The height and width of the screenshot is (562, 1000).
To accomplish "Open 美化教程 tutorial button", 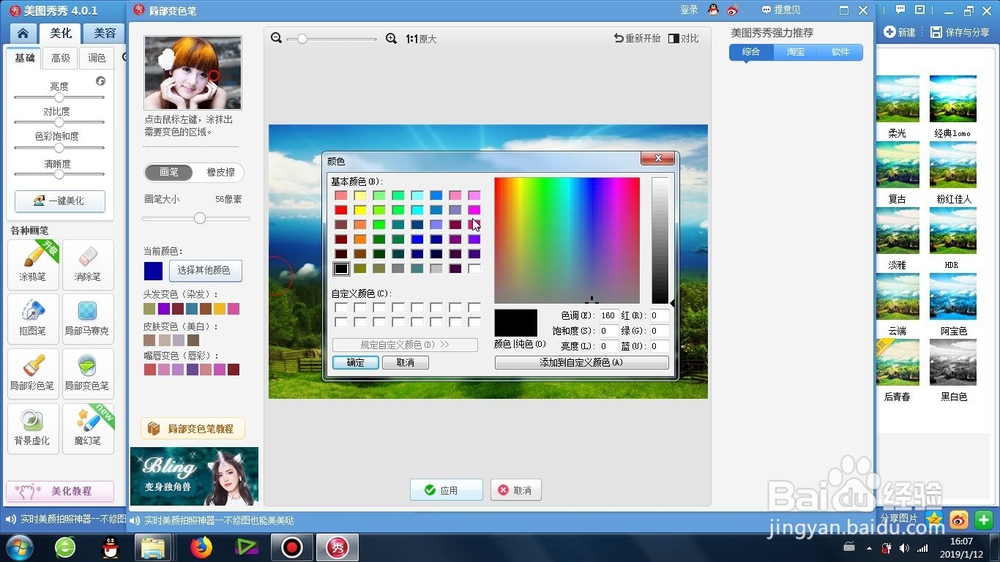I will coord(60,491).
